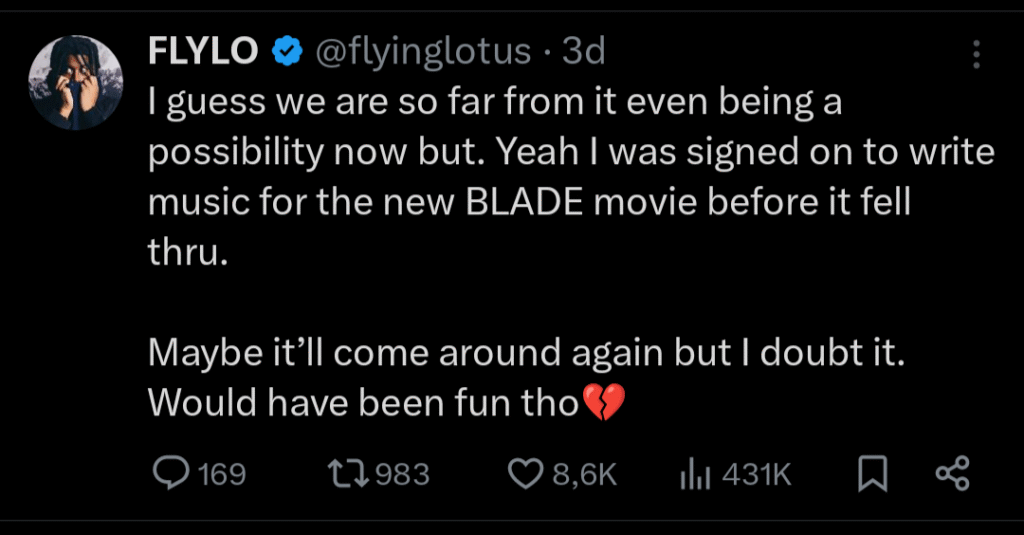Open the three-dot more options menu
This screenshot has width=1024, height=535.
[x=977, y=55]
